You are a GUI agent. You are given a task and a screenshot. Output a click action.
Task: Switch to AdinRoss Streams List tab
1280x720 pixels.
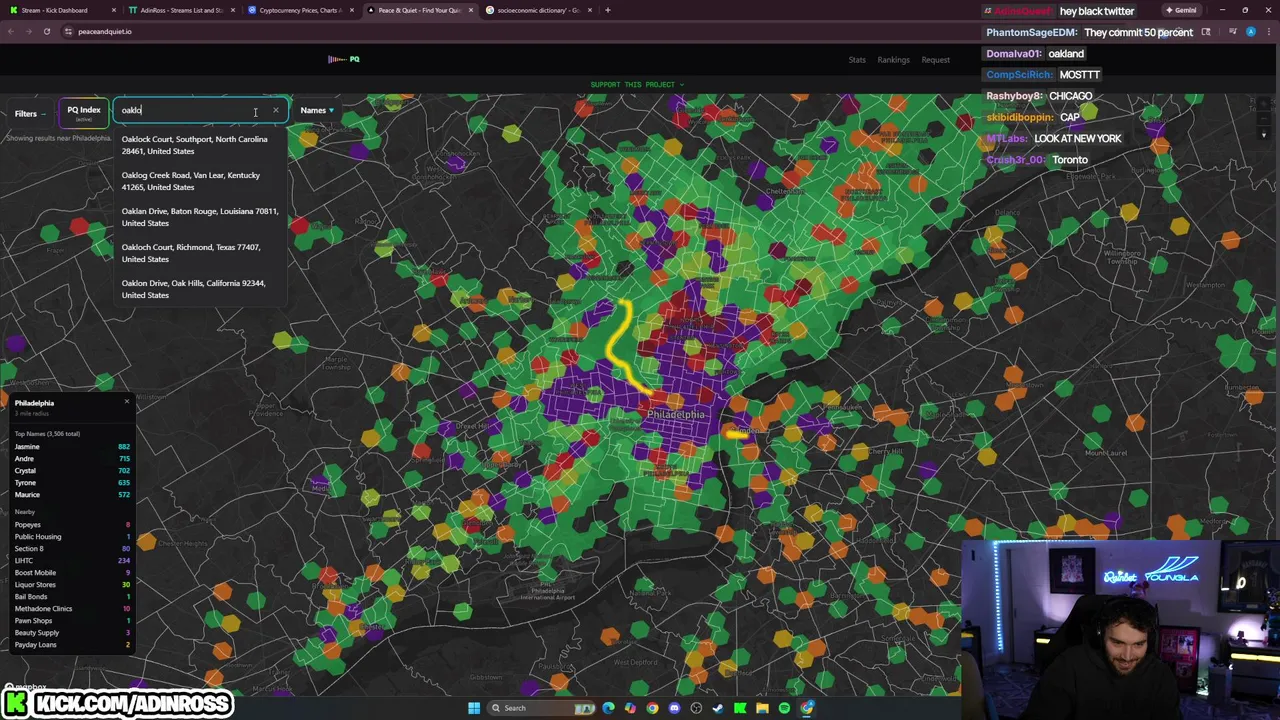click(181, 10)
